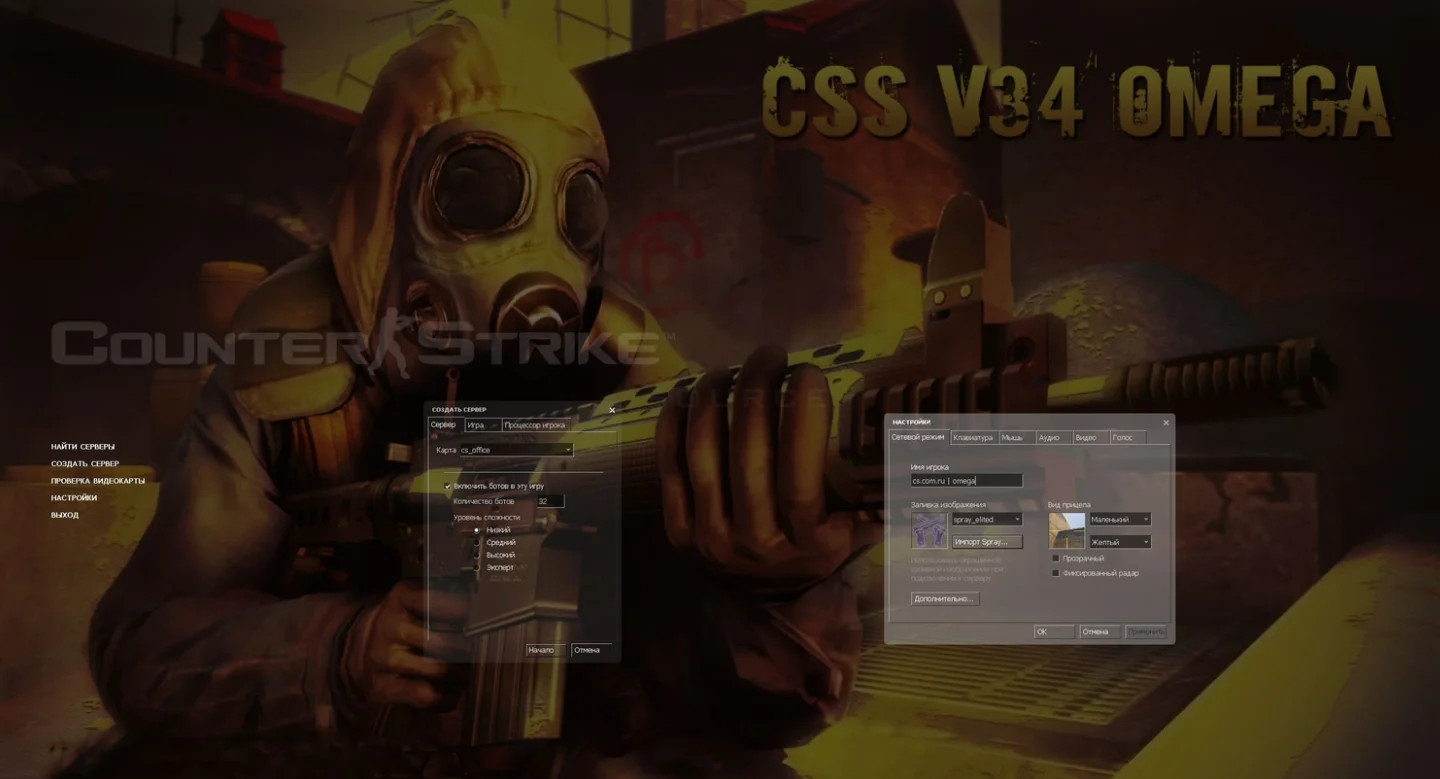
Task: Expand the spray_elited spray dropdown
Action: click(x=986, y=520)
